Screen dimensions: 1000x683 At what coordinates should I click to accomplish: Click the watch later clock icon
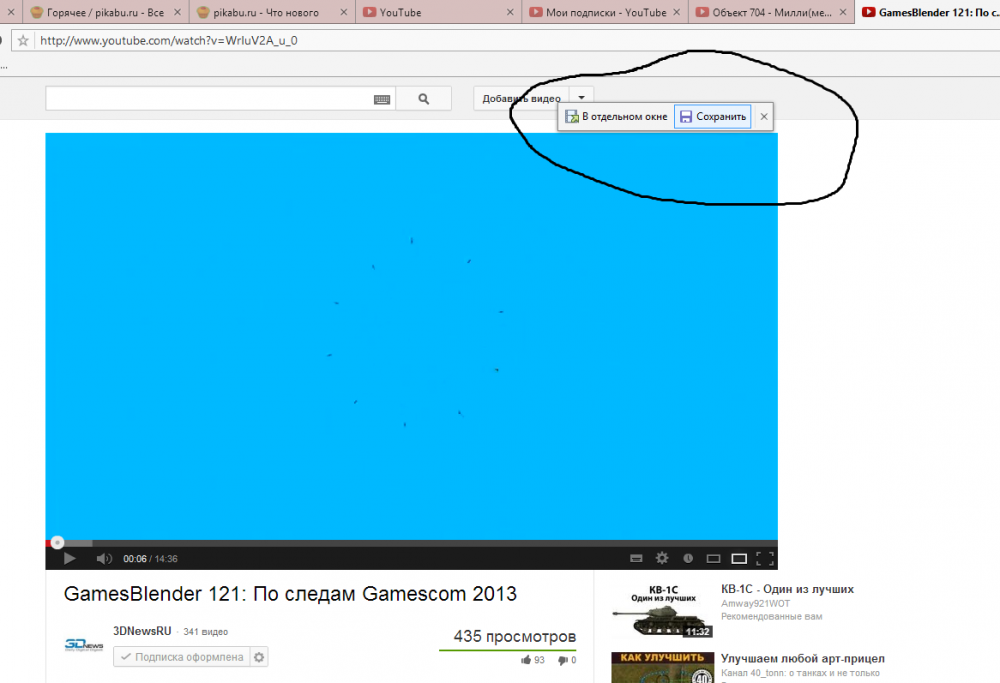point(688,558)
